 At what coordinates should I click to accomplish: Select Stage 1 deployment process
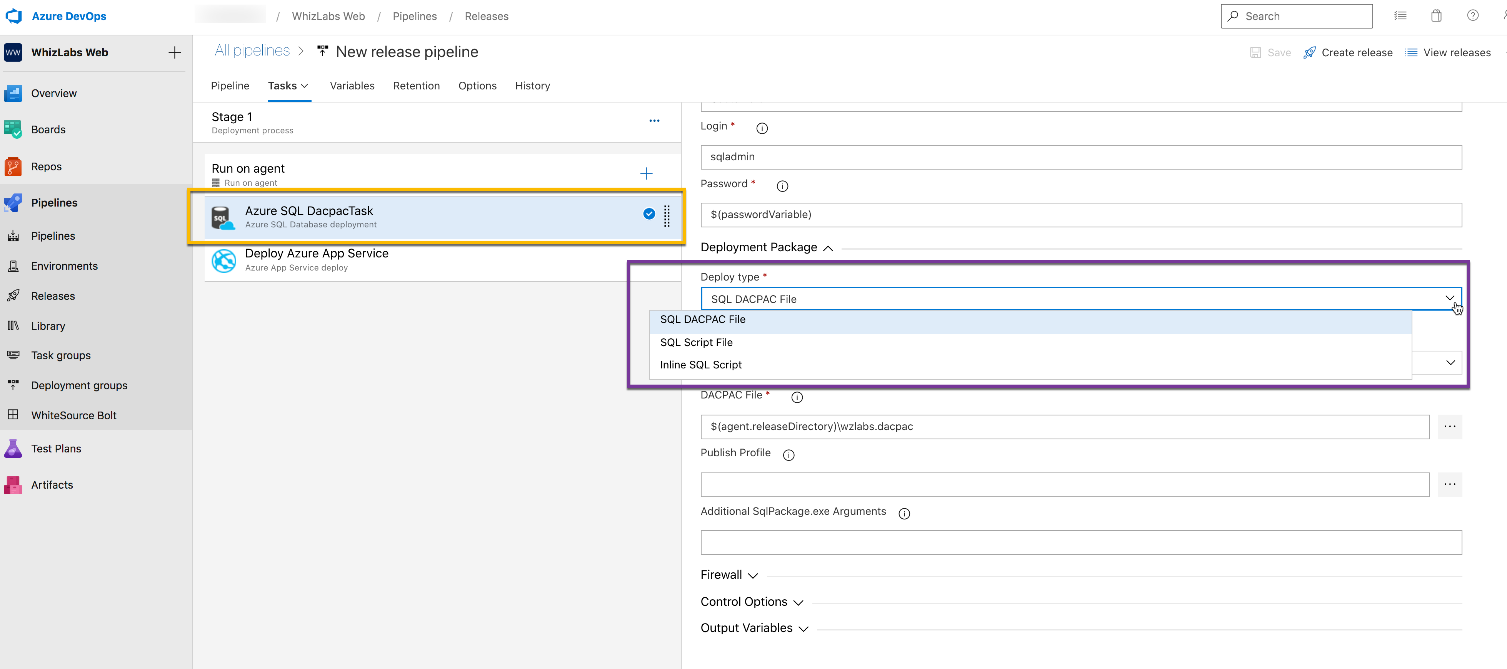coord(437,123)
